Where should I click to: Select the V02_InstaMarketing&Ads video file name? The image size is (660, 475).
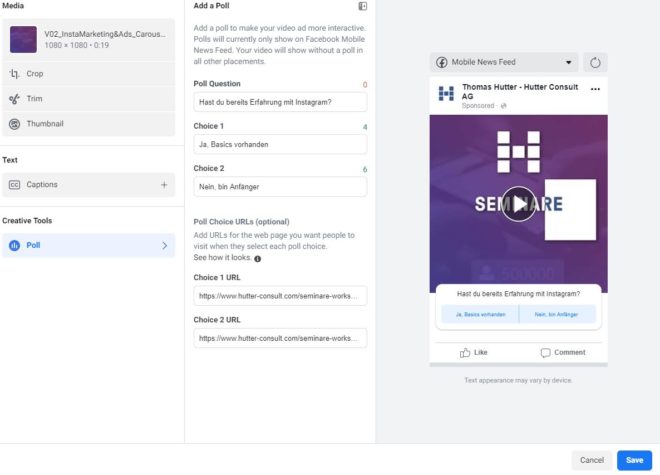tap(105, 34)
